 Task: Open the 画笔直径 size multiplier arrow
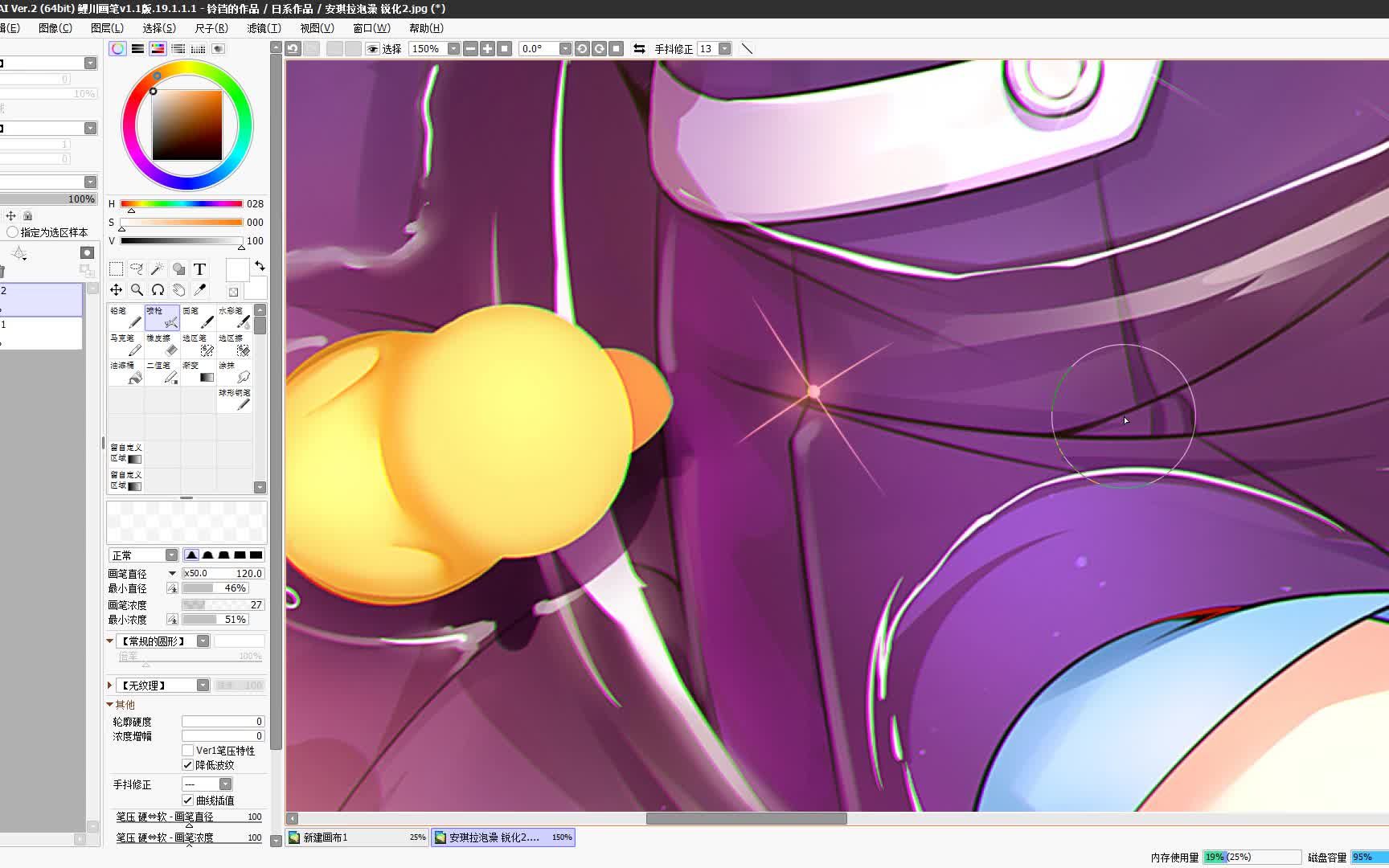click(x=172, y=574)
